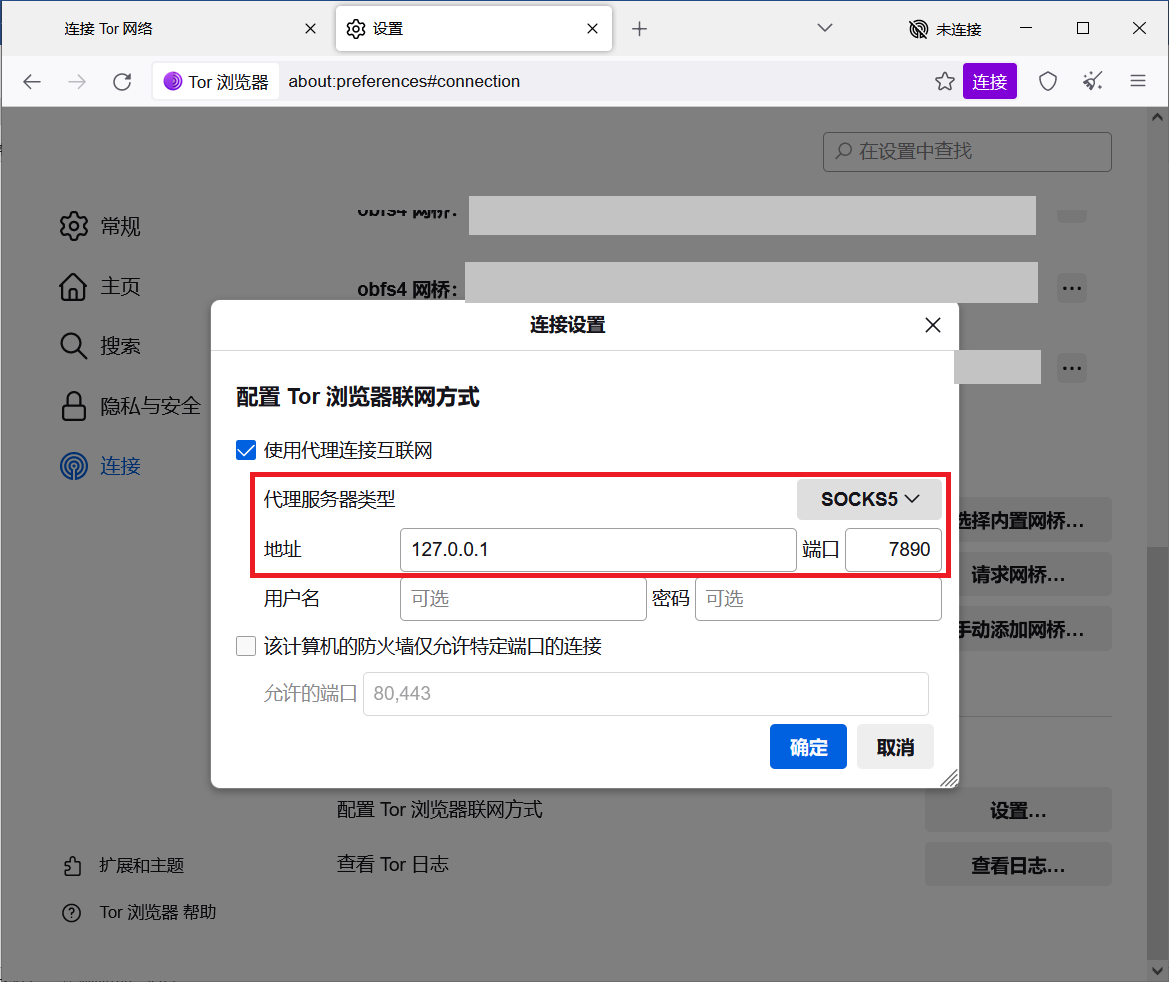The height and width of the screenshot is (982, 1169).
Task: Click the 密码 optional input field
Action: pos(818,599)
